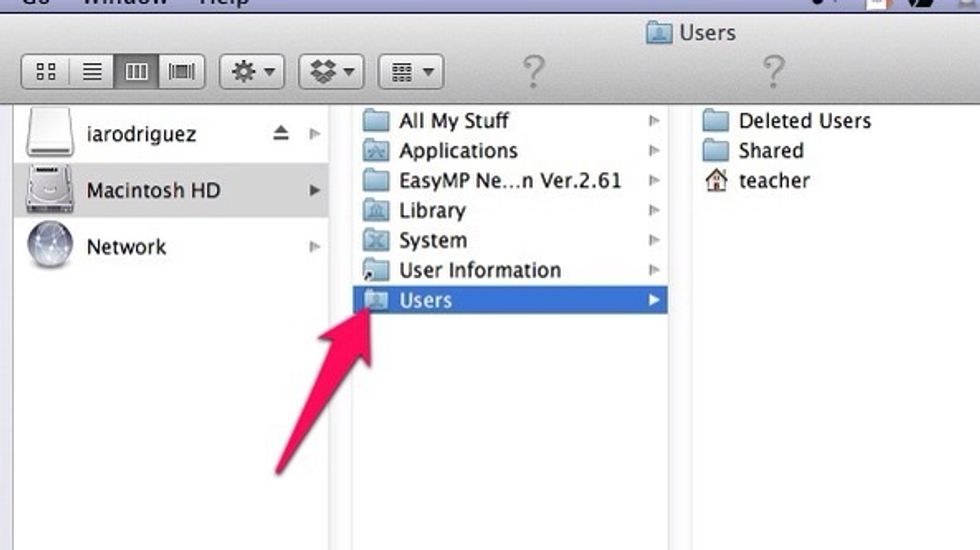980x550 pixels.
Task: Expand the Macintosh HD row arrow
Action: pyautogui.click(x=314, y=190)
